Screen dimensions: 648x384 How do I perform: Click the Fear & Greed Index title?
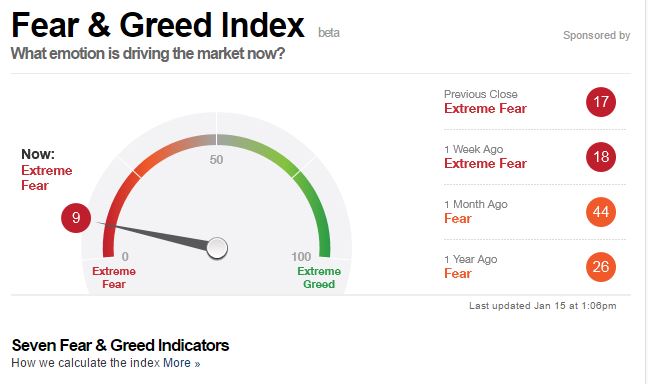click(x=158, y=25)
